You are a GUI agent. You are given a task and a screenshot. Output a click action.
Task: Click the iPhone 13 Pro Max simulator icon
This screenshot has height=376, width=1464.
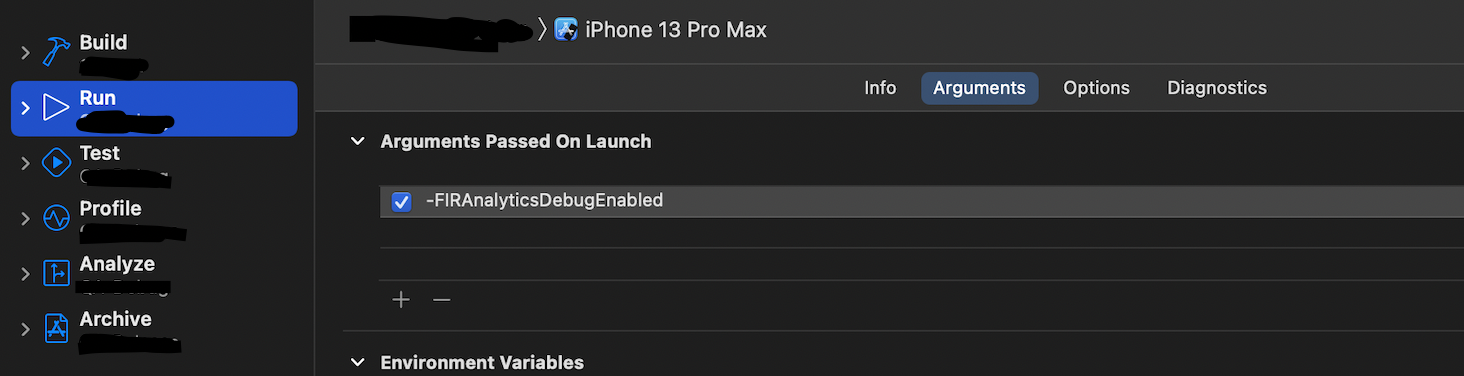point(566,30)
